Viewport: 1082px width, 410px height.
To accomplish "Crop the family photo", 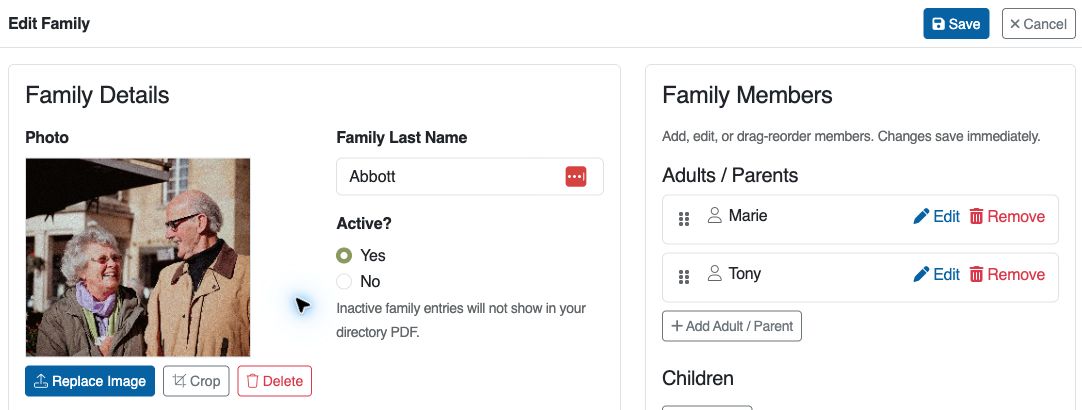I will tap(196, 381).
